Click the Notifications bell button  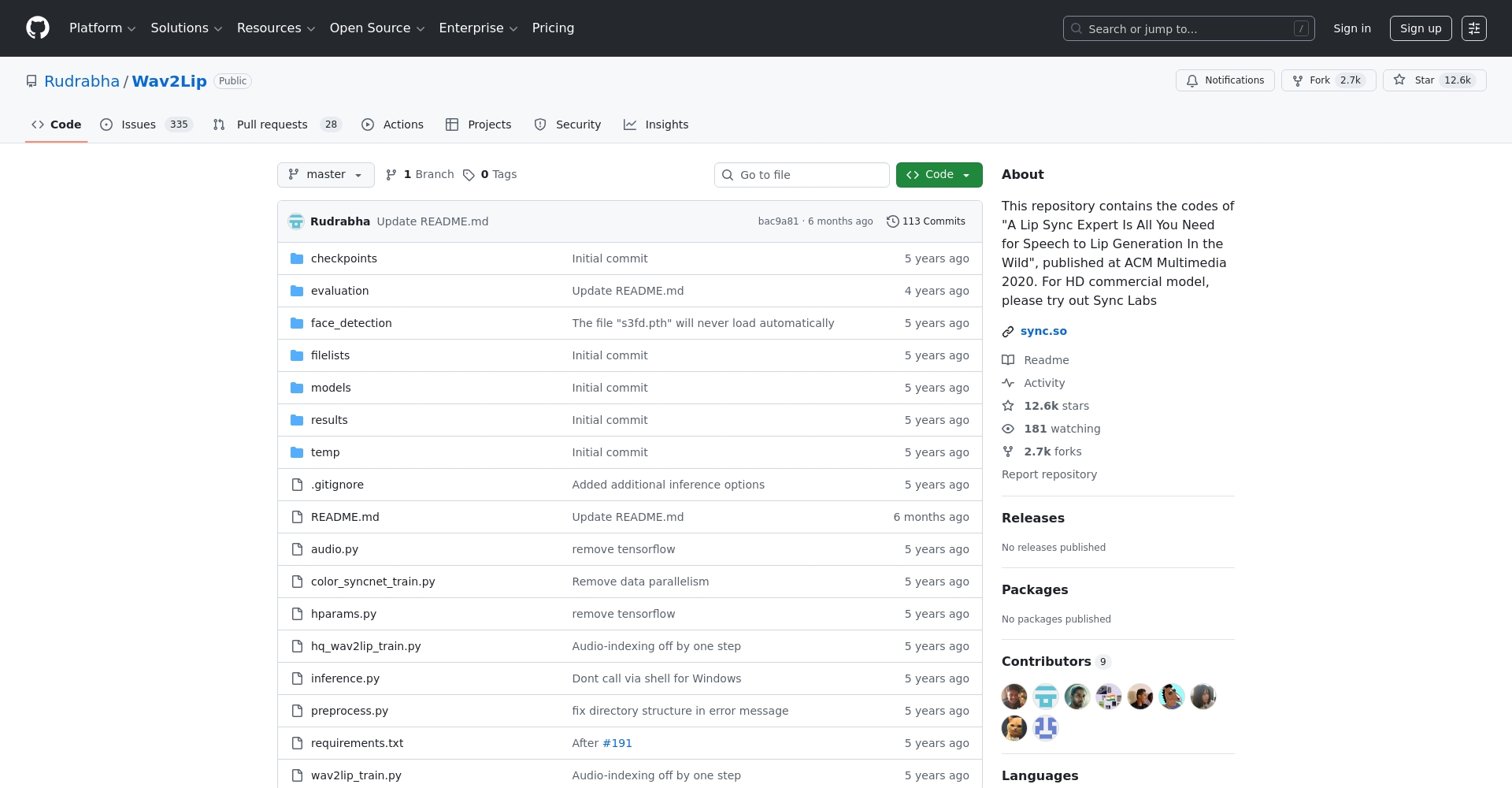tap(1225, 80)
